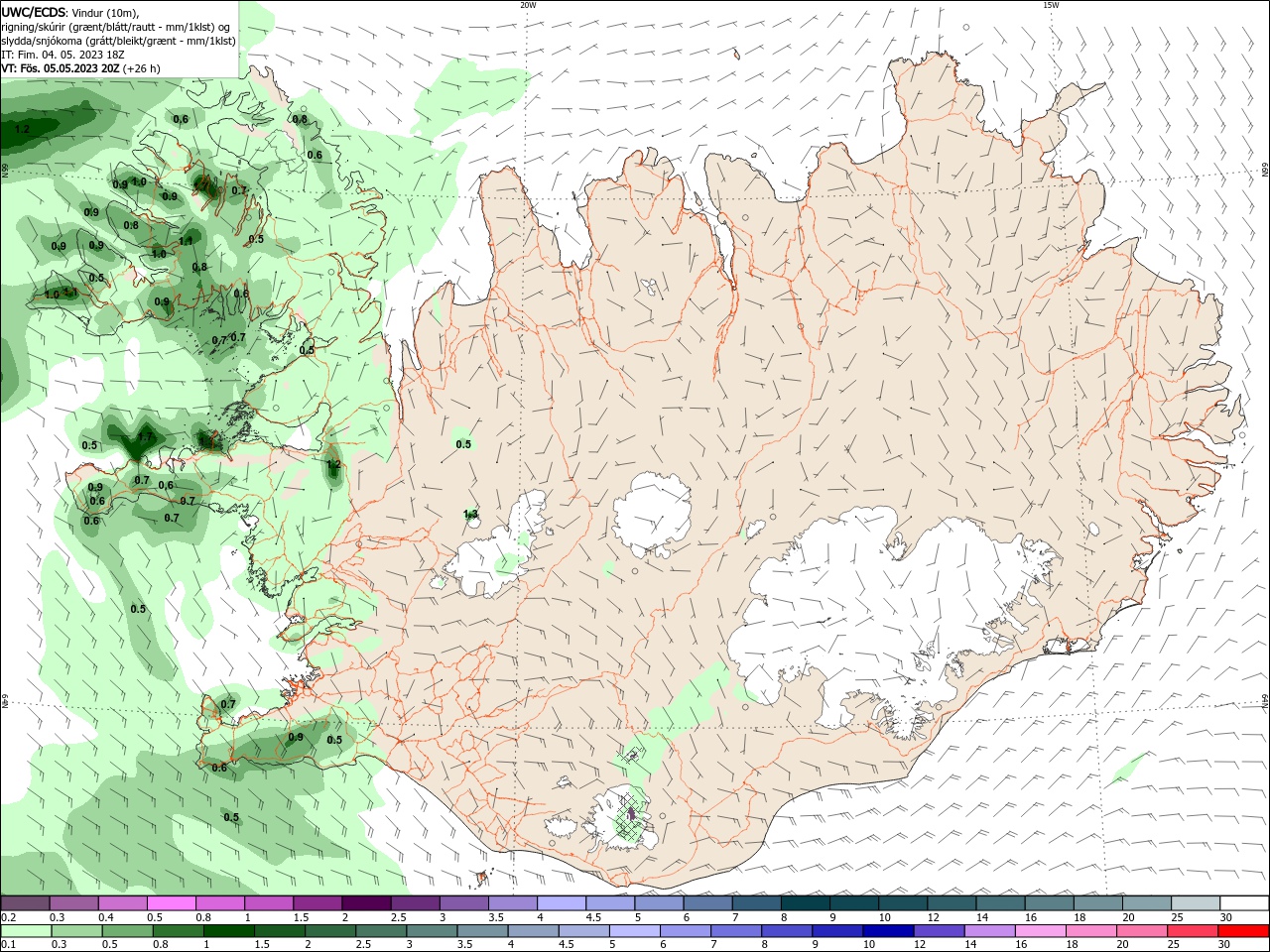1270x952 pixels.
Task: Click the '0.4' label in the snow legend
Action: point(106,918)
